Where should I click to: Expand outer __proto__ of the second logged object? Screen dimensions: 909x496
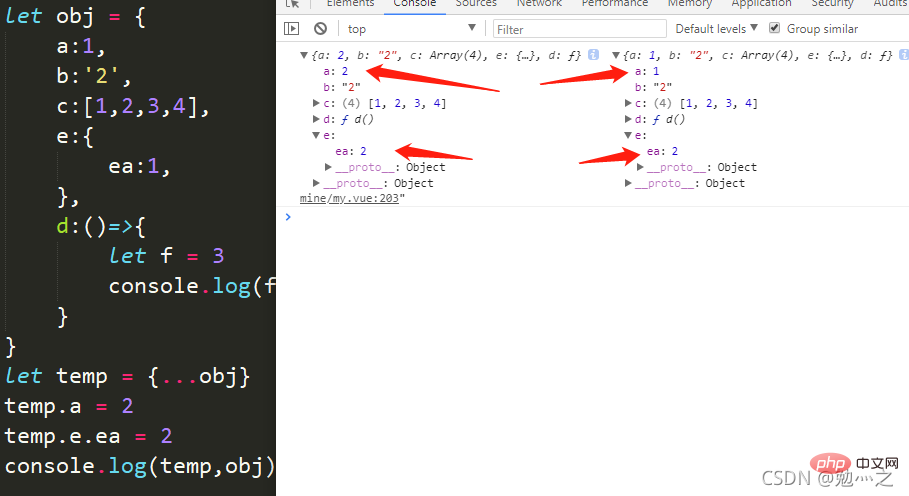click(628, 183)
